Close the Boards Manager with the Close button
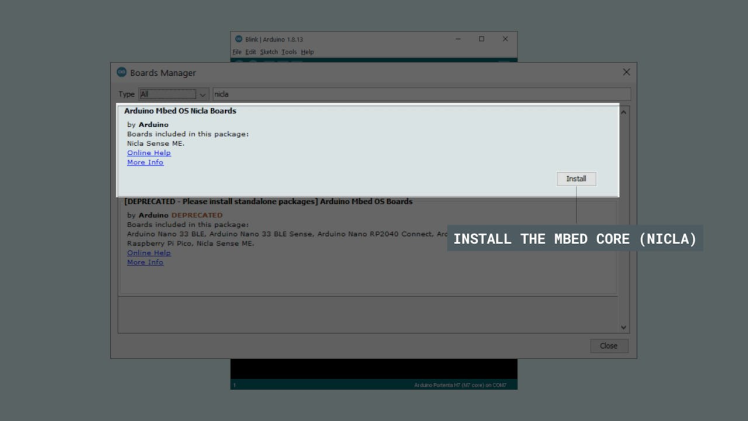The width and height of the screenshot is (748, 421). tap(609, 346)
